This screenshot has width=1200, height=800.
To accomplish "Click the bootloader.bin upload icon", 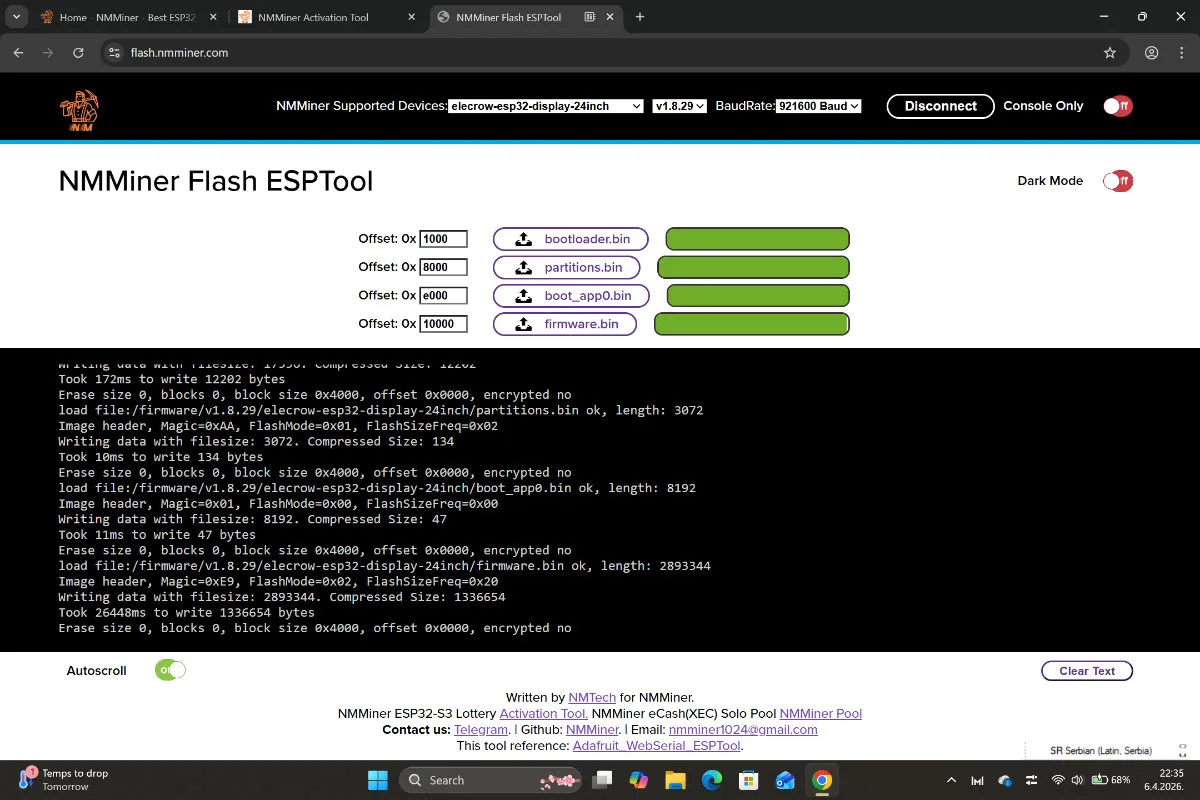I will pos(523,239).
